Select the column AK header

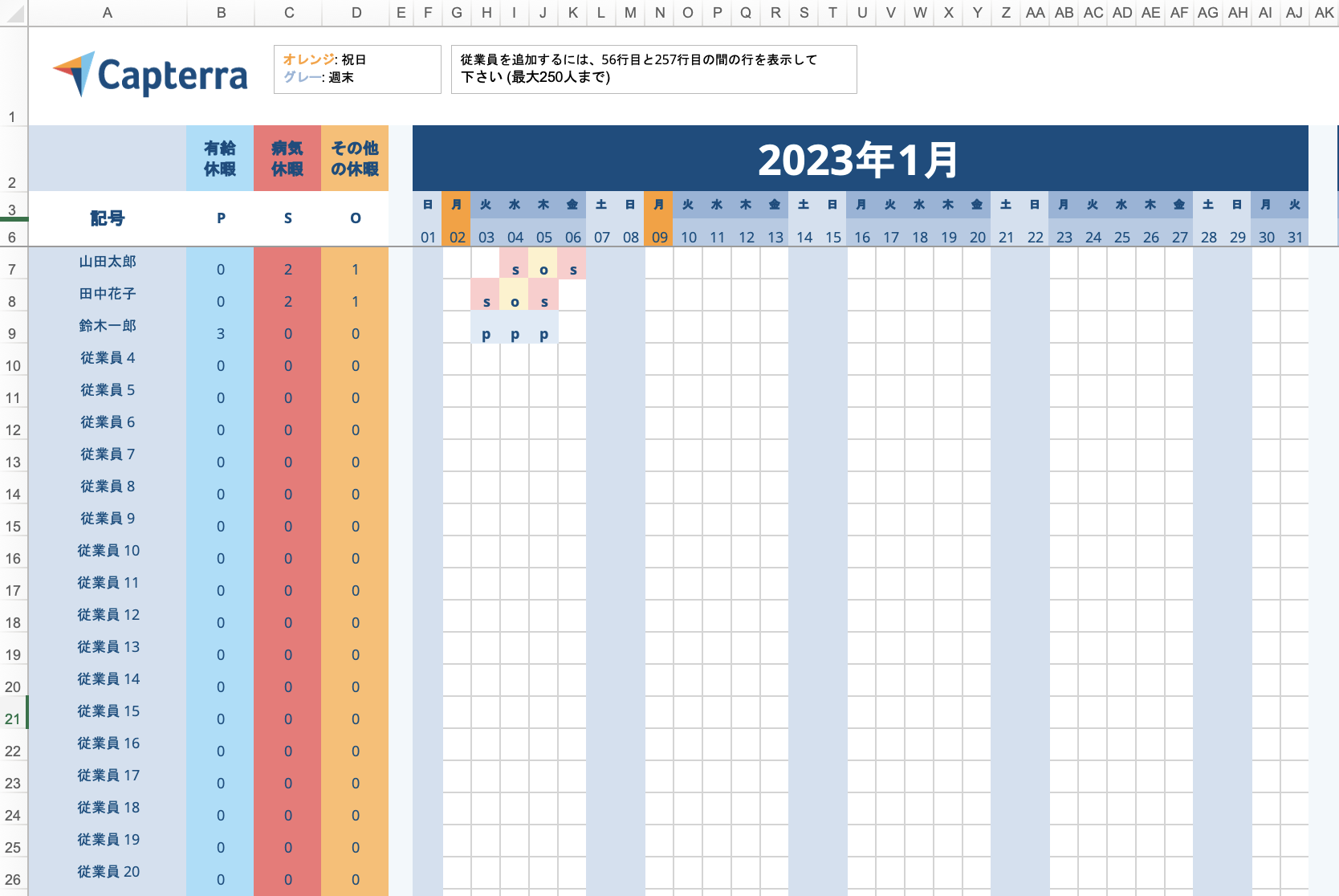pyautogui.click(x=1324, y=13)
